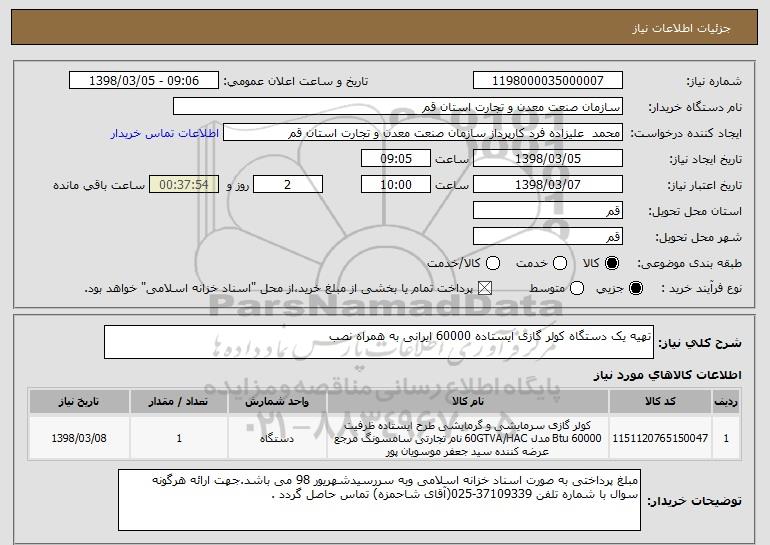Click the کد کالا column header
The image size is (770, 545).
(x=660, y=402)
